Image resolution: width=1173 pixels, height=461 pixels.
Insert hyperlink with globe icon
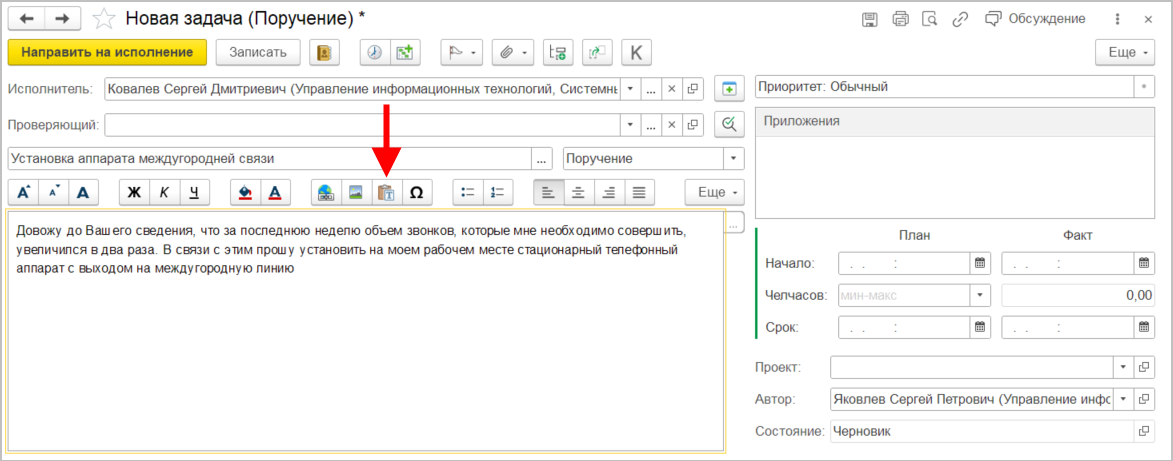(x=326, y=192)
